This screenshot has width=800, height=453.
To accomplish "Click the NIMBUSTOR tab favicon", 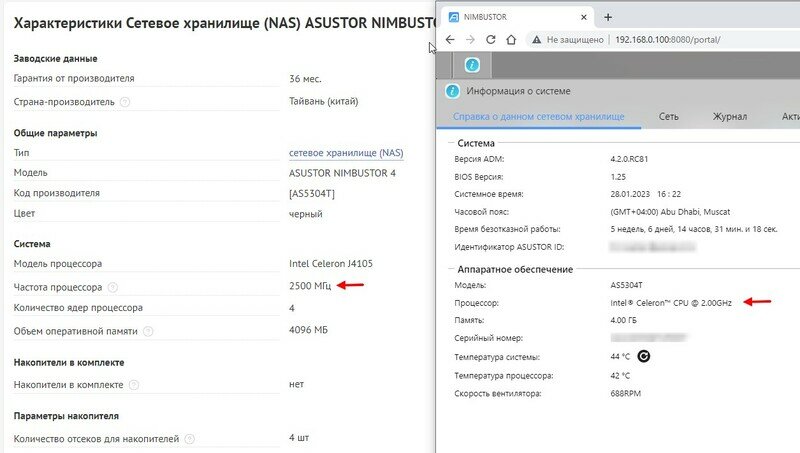I will tap(453, 17).
